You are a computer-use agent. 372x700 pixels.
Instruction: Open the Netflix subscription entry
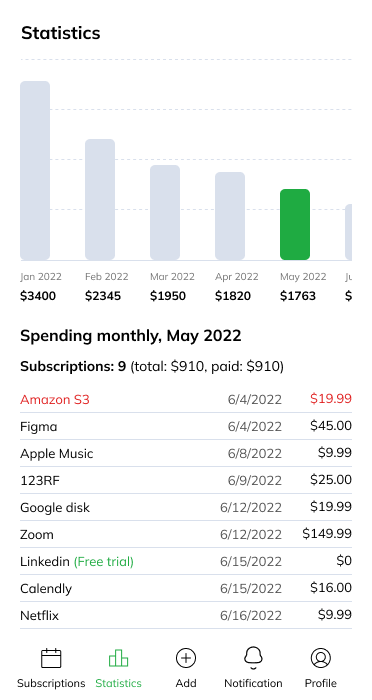click(x=186, y=615)
